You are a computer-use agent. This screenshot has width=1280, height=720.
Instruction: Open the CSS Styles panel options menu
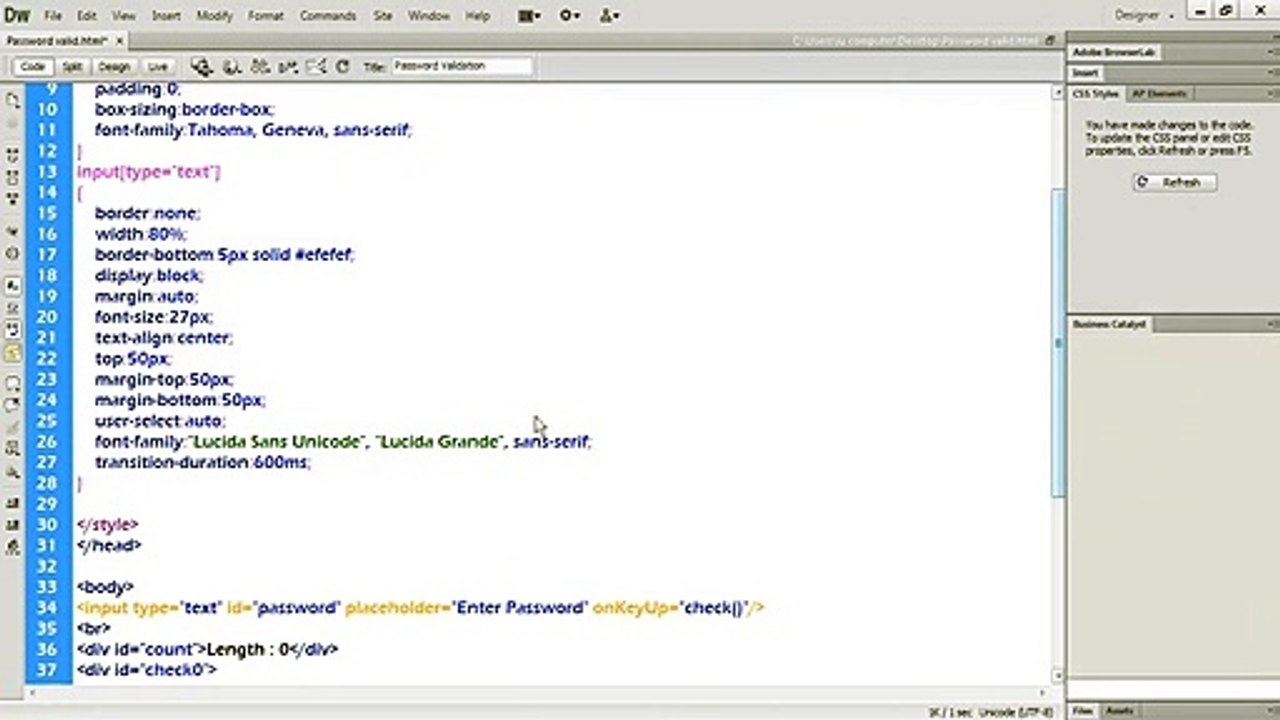point(1272,94)
